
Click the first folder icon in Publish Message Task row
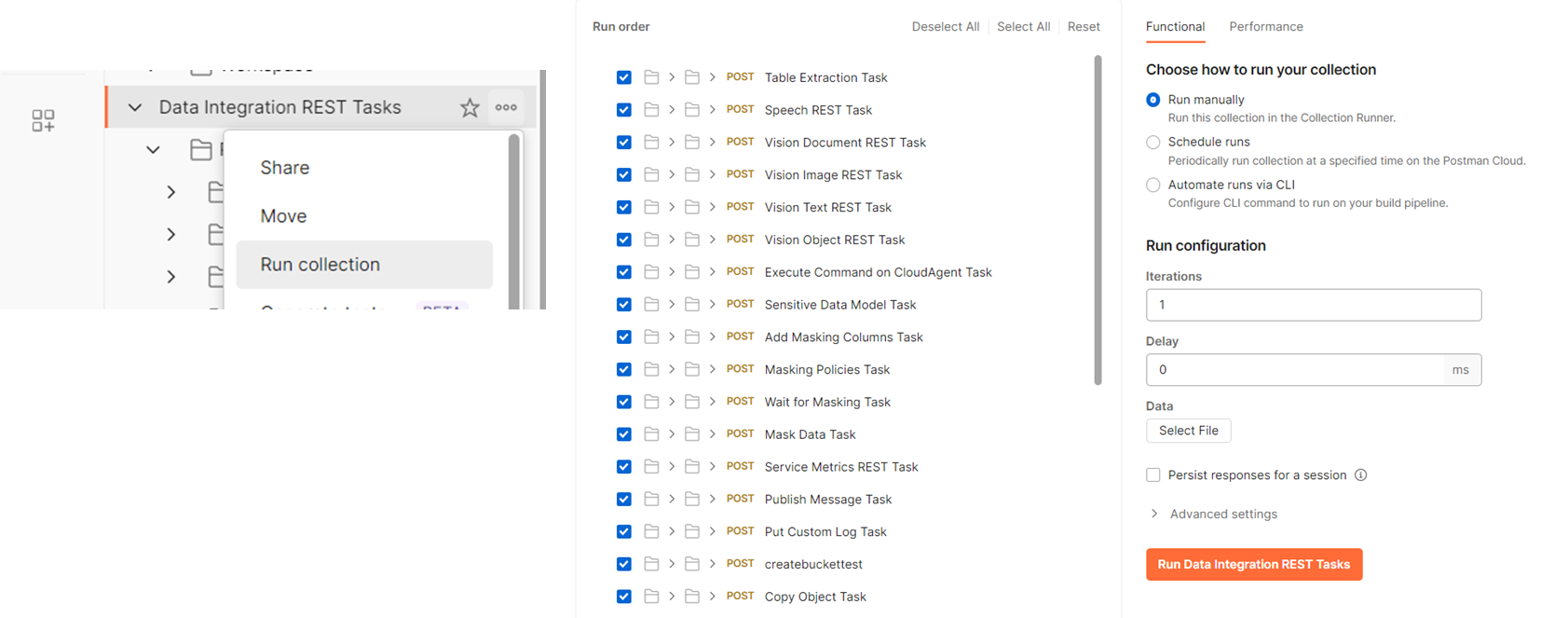[x=651, y=500]
